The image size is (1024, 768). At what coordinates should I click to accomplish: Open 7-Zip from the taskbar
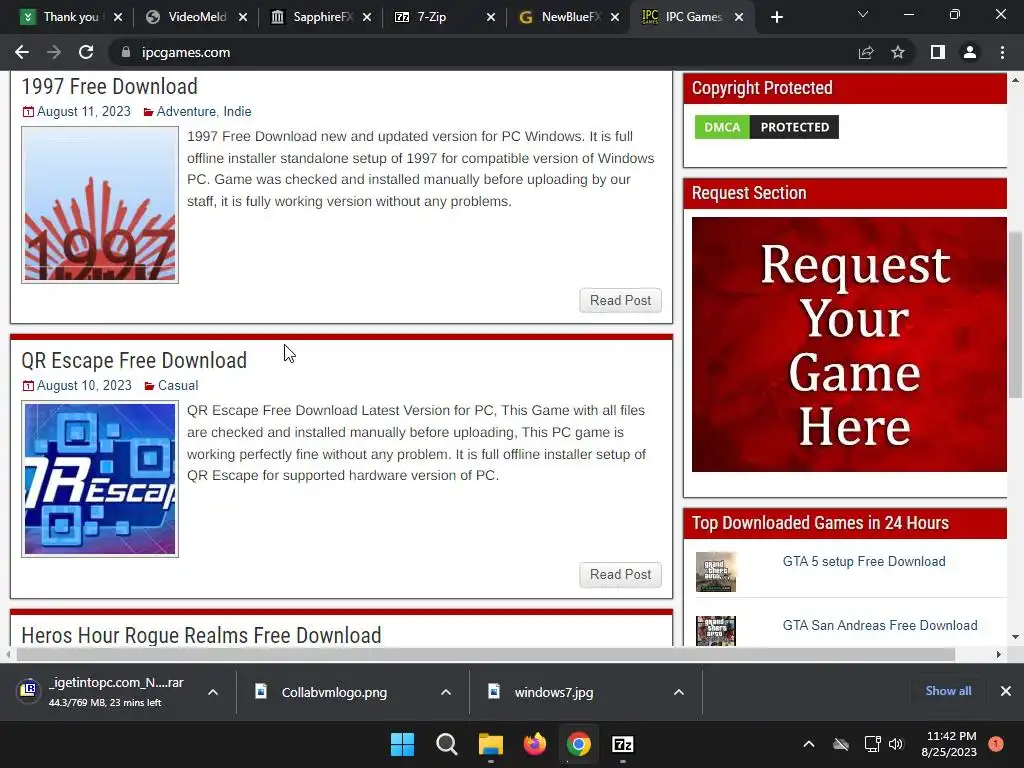tap(622, 744)
